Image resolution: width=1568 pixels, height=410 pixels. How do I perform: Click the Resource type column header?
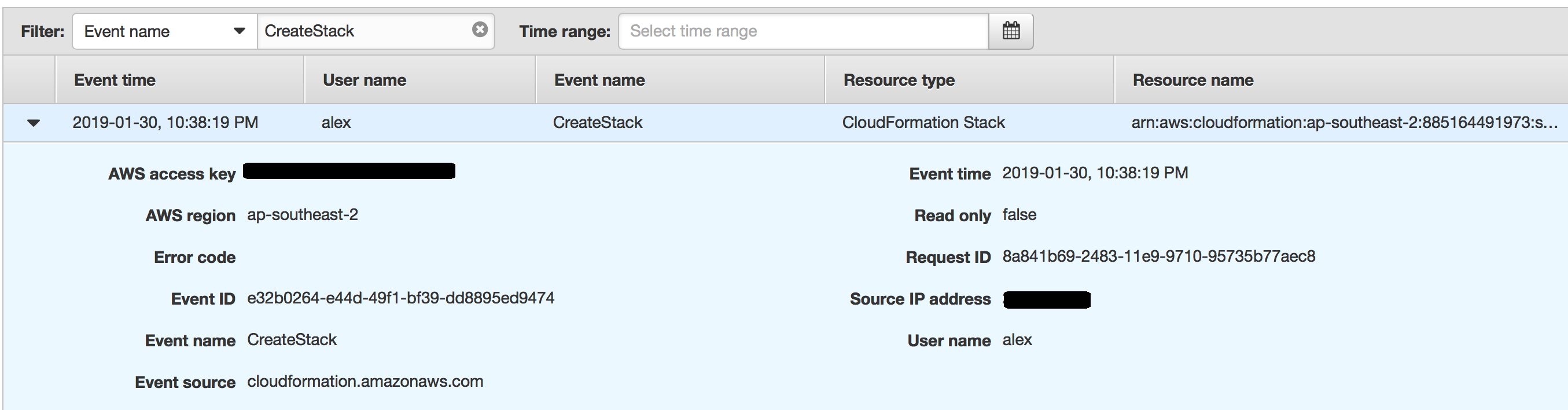pos(899,80)
